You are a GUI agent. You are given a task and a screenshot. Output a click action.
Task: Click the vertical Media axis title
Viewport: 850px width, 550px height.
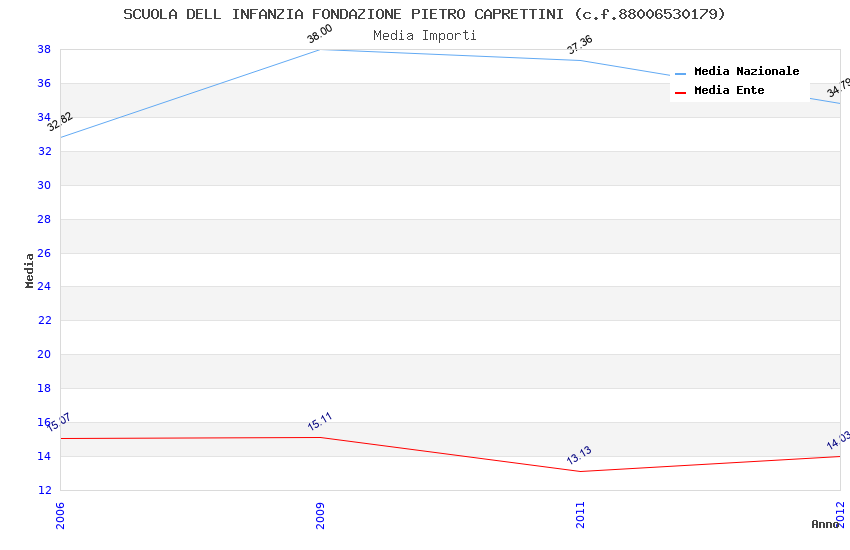[29, 270]
